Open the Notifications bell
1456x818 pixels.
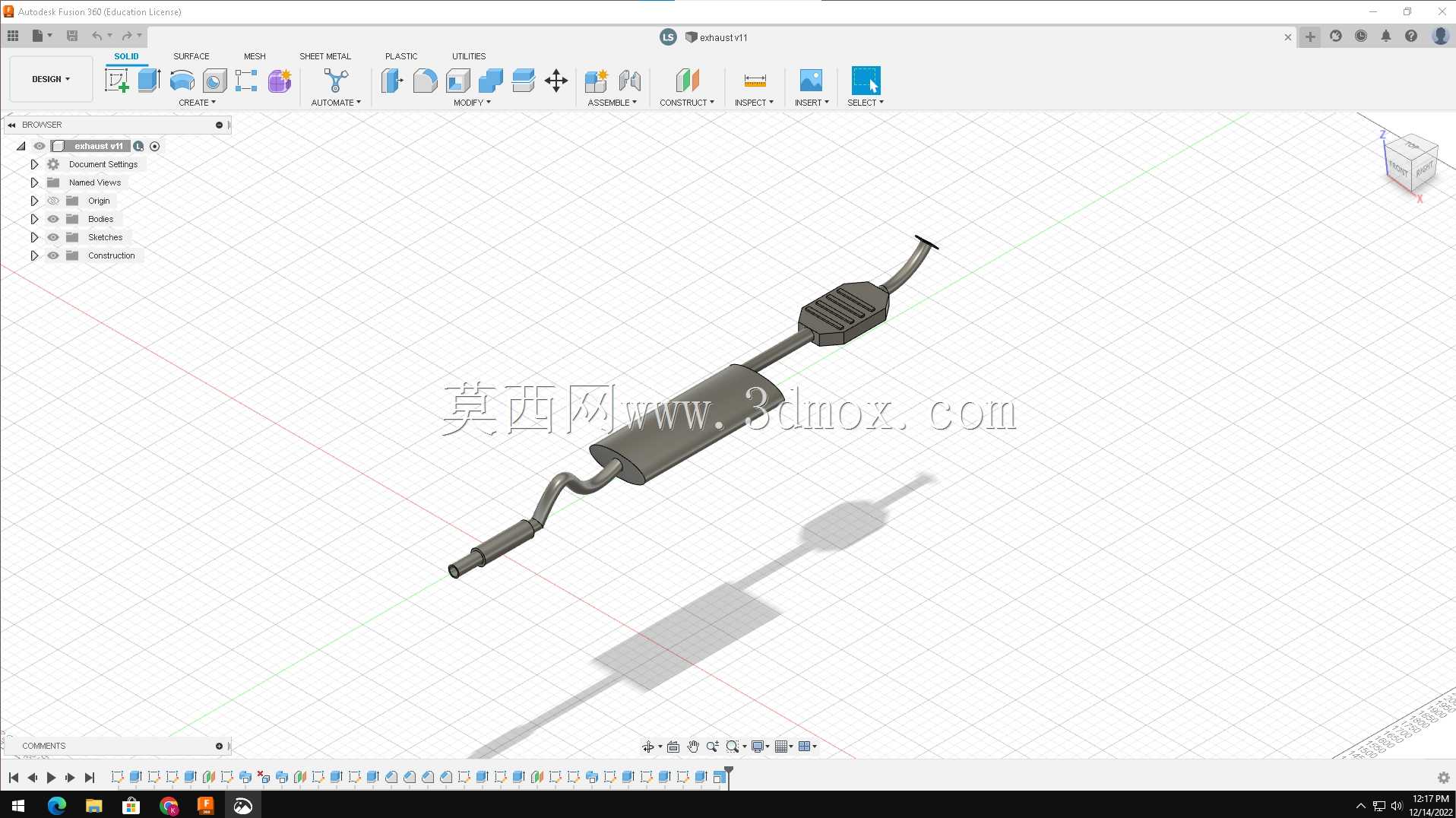pyautogui.click(x=1386, y=36)
